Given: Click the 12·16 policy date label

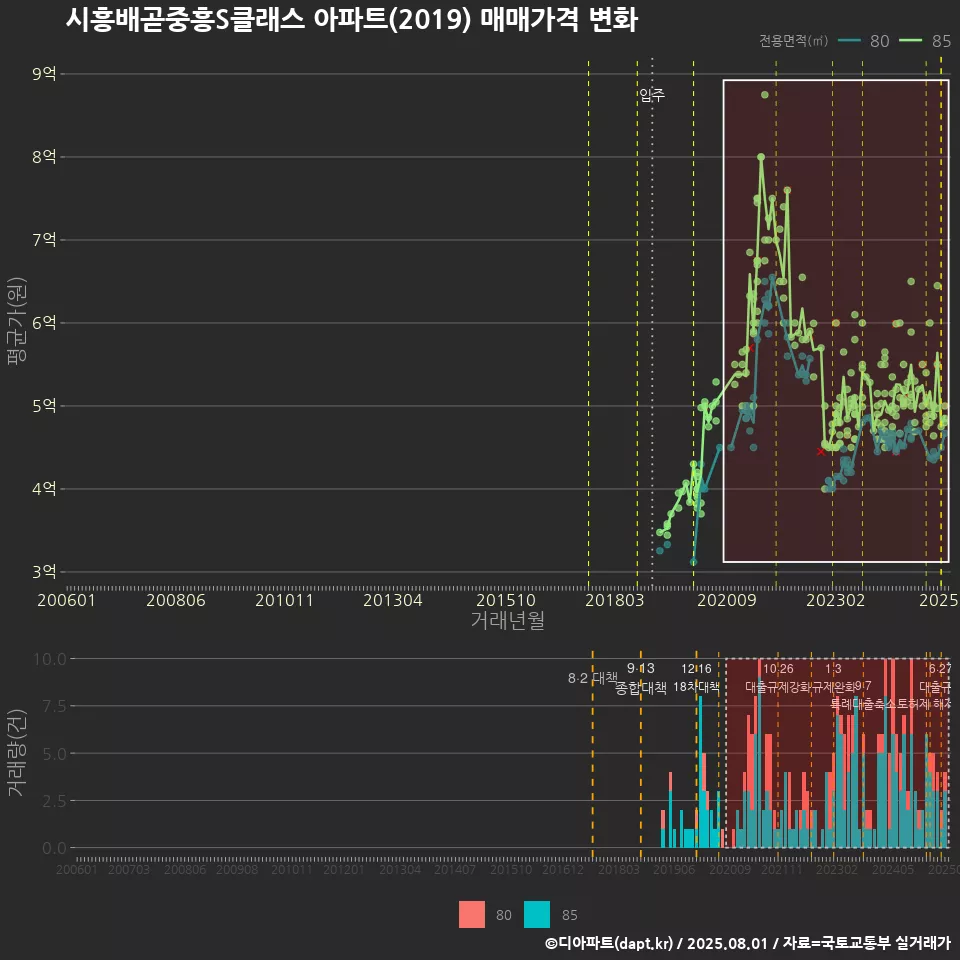Looking at the screenshot, I should [696, 669].
